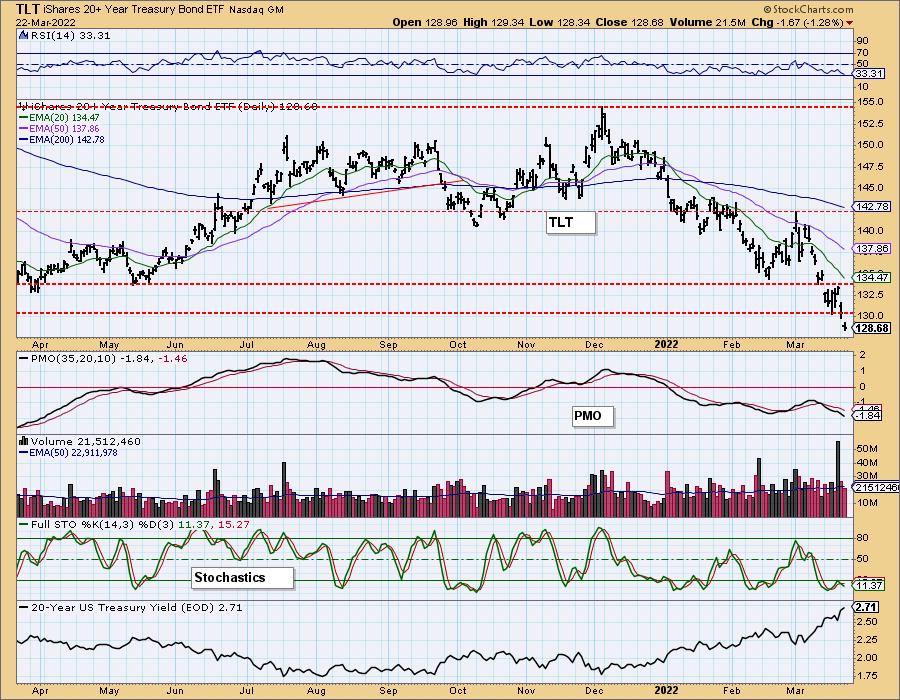The image size is (900, 700).
Task: Click the 50M volume axis label
Action: (x=867, y=449)
